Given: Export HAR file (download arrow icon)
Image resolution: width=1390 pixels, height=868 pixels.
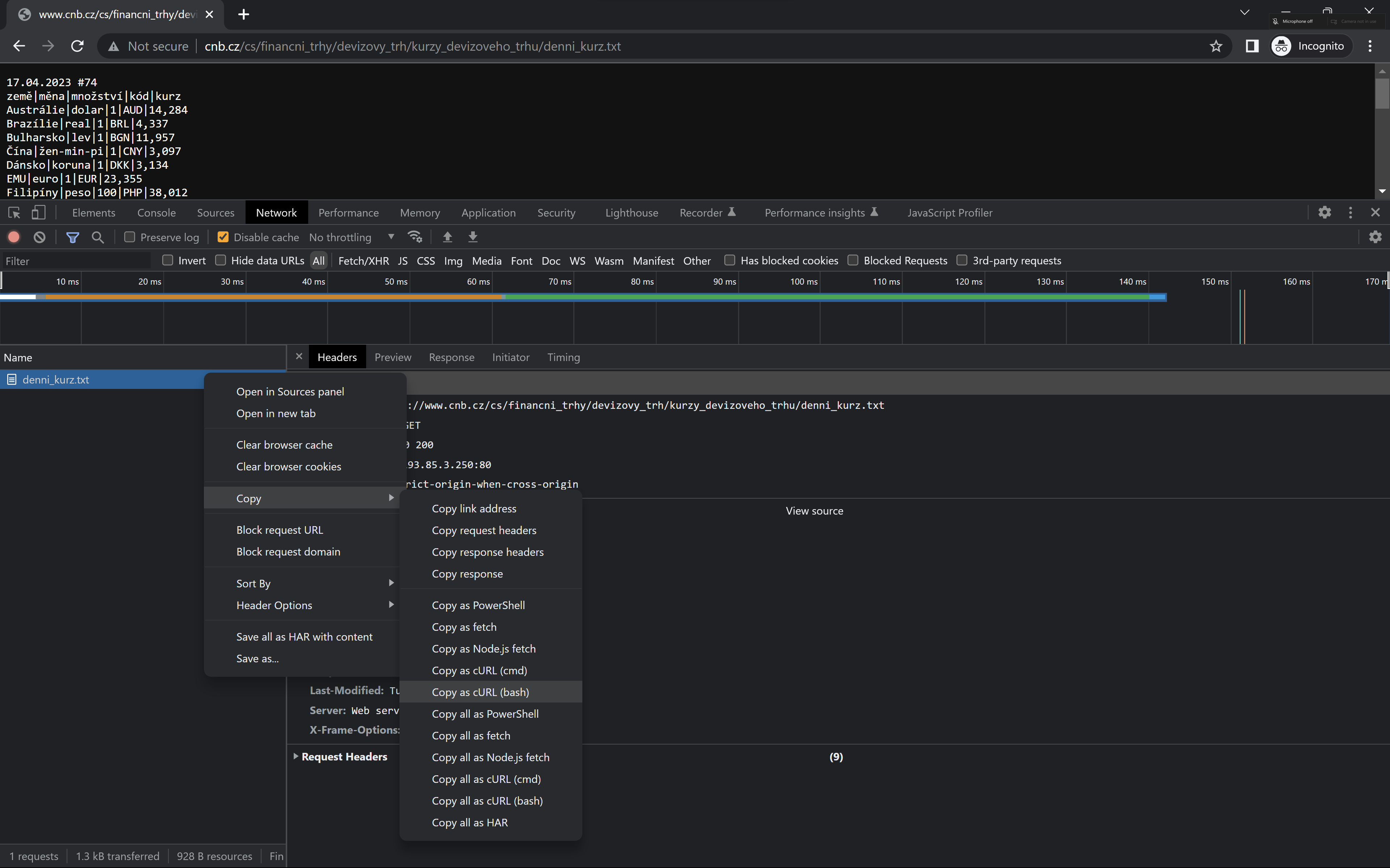Looking at the screenshot, I should 473,236.
